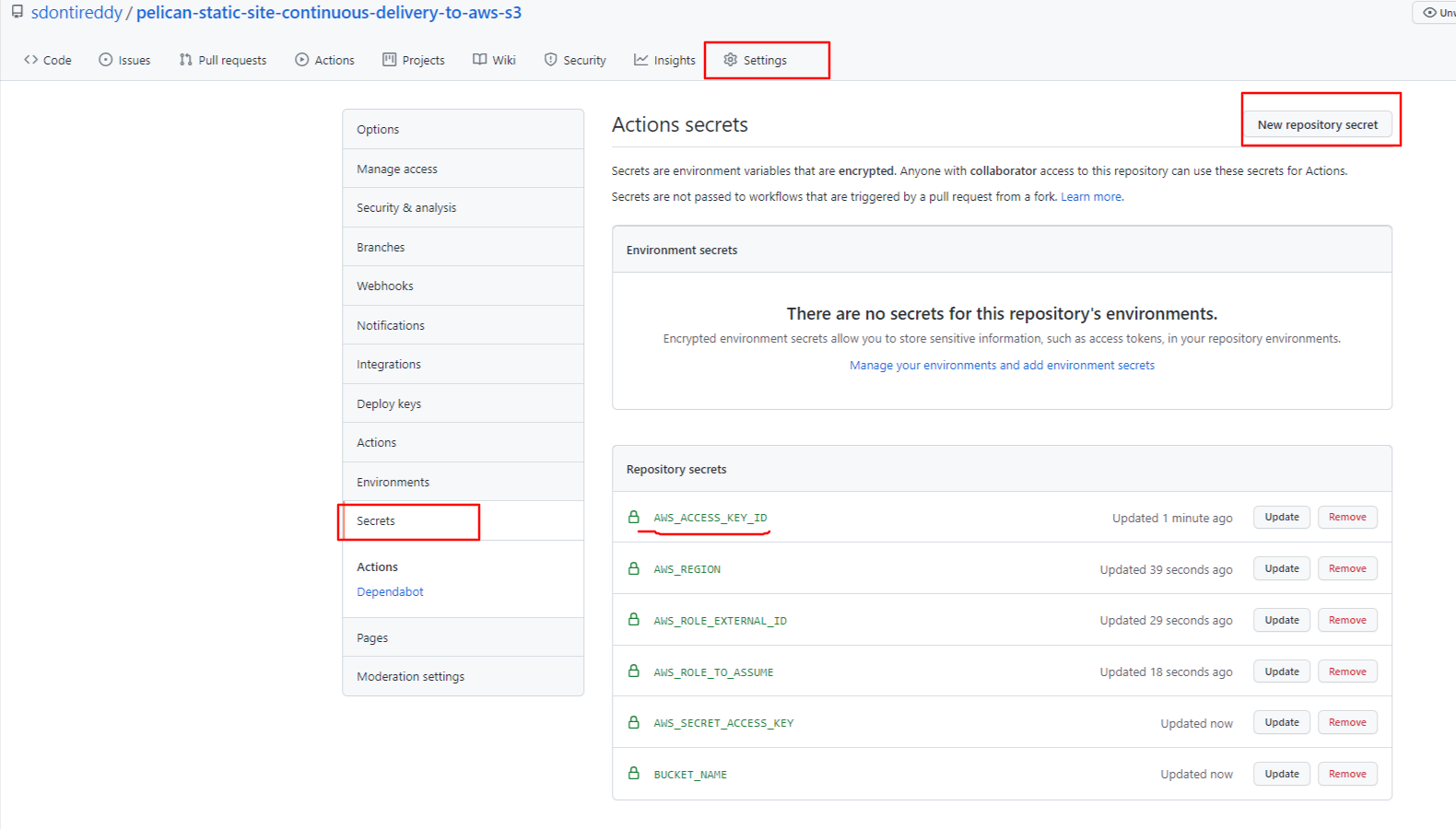This screenshot has height=829, width=1456.
Task: Select Secrets in the sidebar
Action: [463, 521]
